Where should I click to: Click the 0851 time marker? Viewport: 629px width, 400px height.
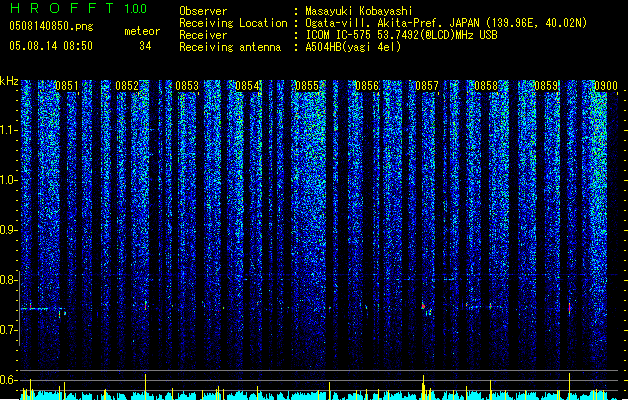tap(67, 86)
